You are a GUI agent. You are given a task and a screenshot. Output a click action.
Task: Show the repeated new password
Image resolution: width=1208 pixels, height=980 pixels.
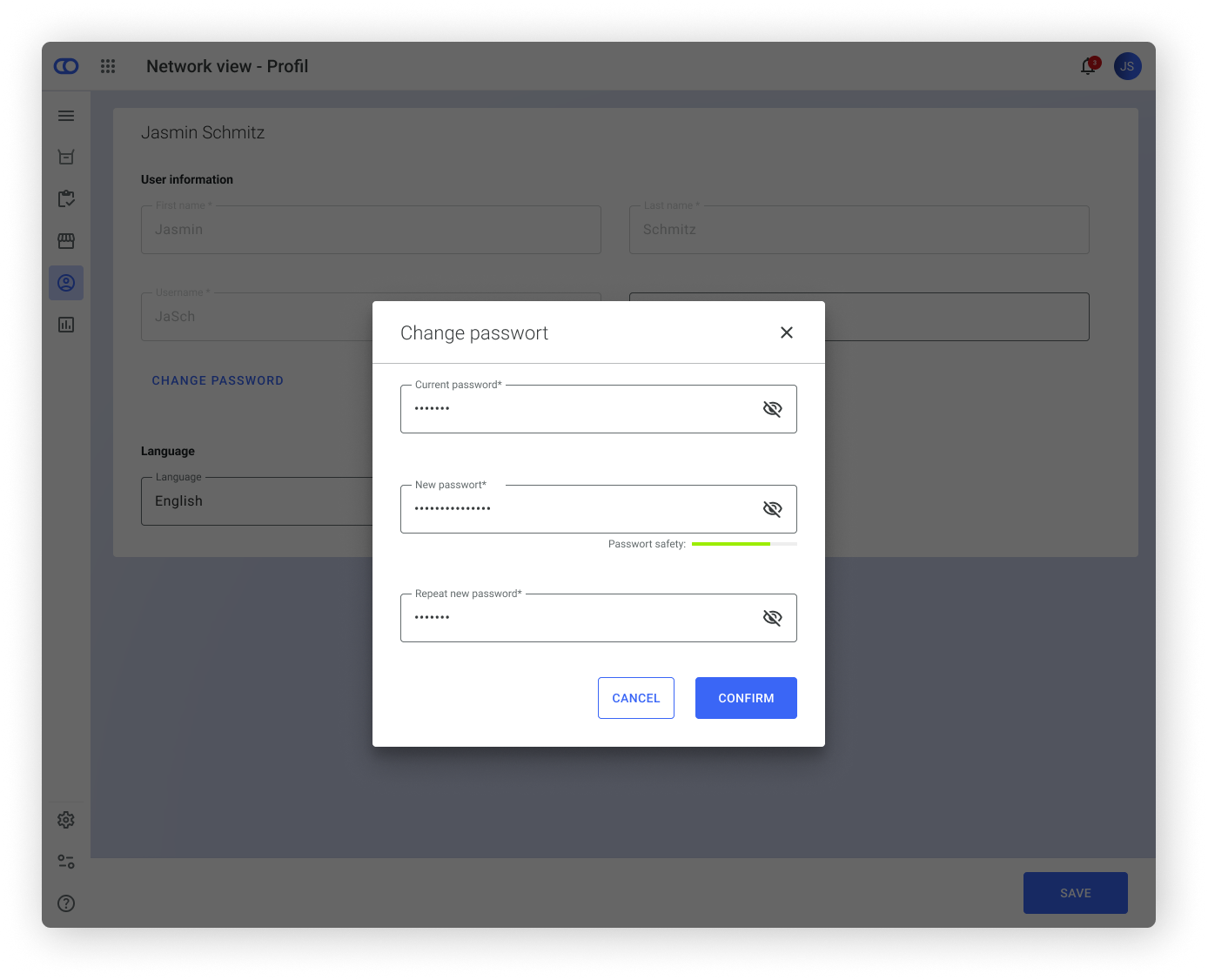(772, 617)
